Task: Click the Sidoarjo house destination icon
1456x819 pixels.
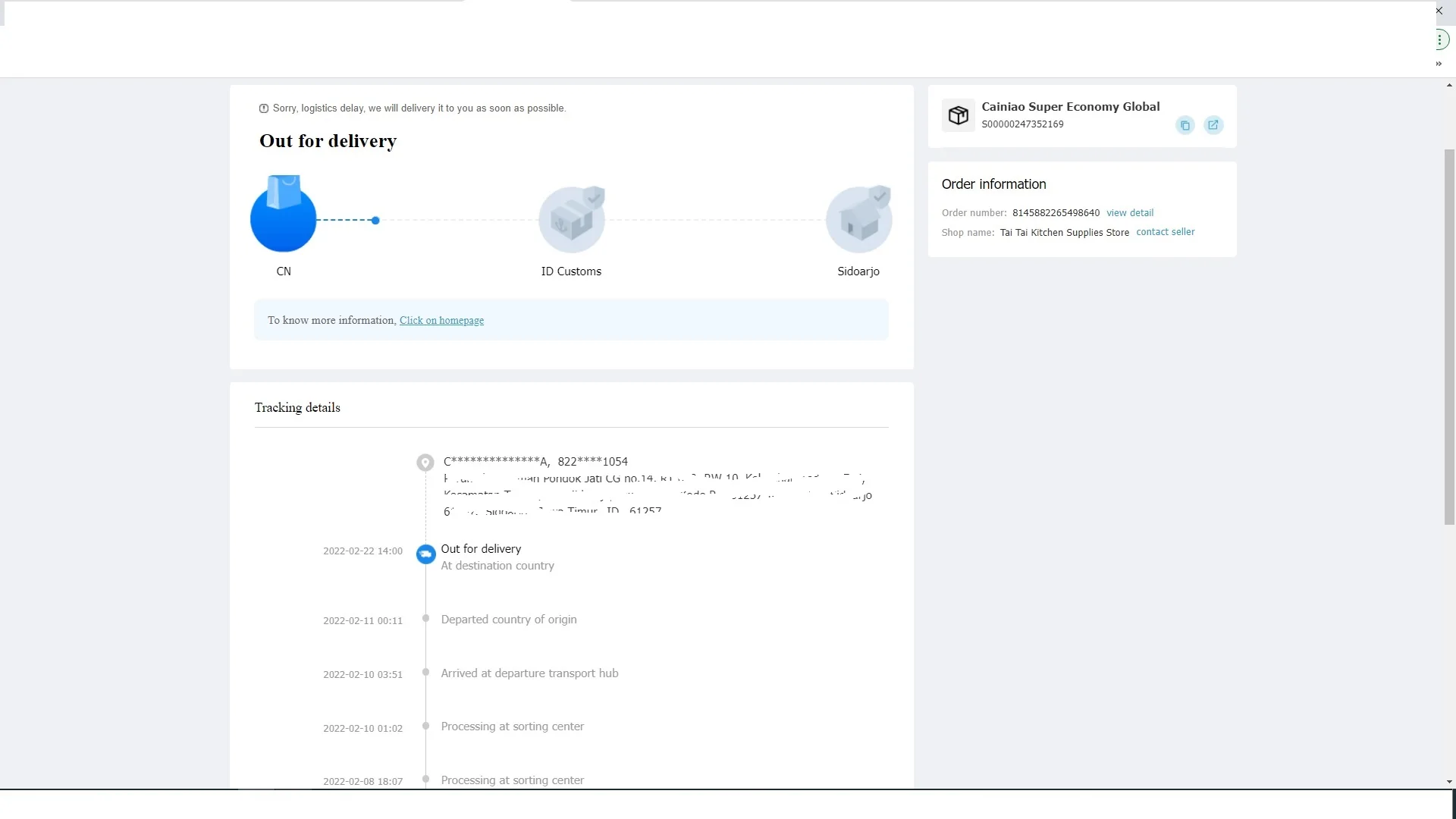Action: [858, 220]
